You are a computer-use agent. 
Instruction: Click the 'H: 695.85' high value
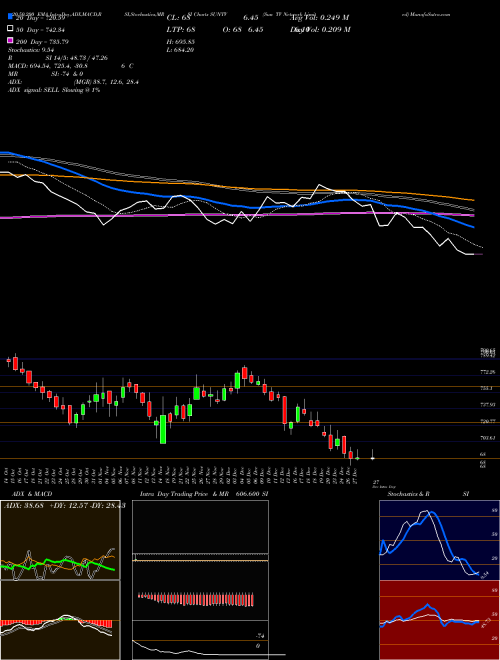pyautogui.click(x=181, y=42)
